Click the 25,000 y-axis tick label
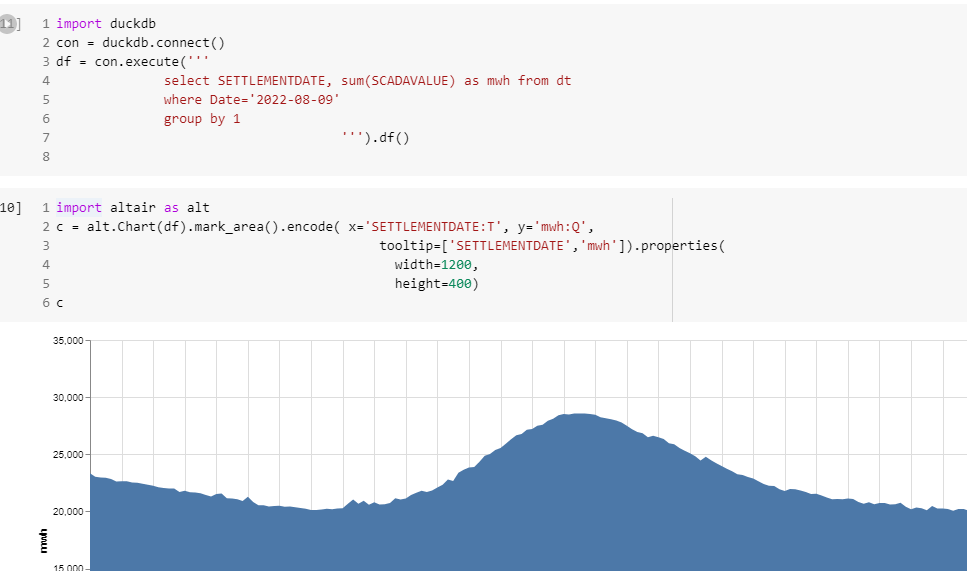 click(68, 455)
